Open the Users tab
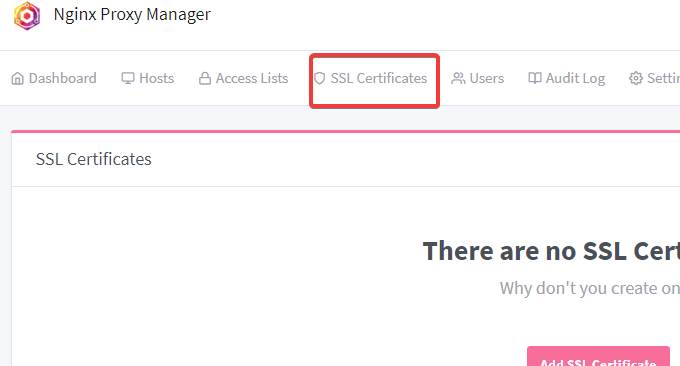This screenshot has width=680, height=366. [477, 78]
